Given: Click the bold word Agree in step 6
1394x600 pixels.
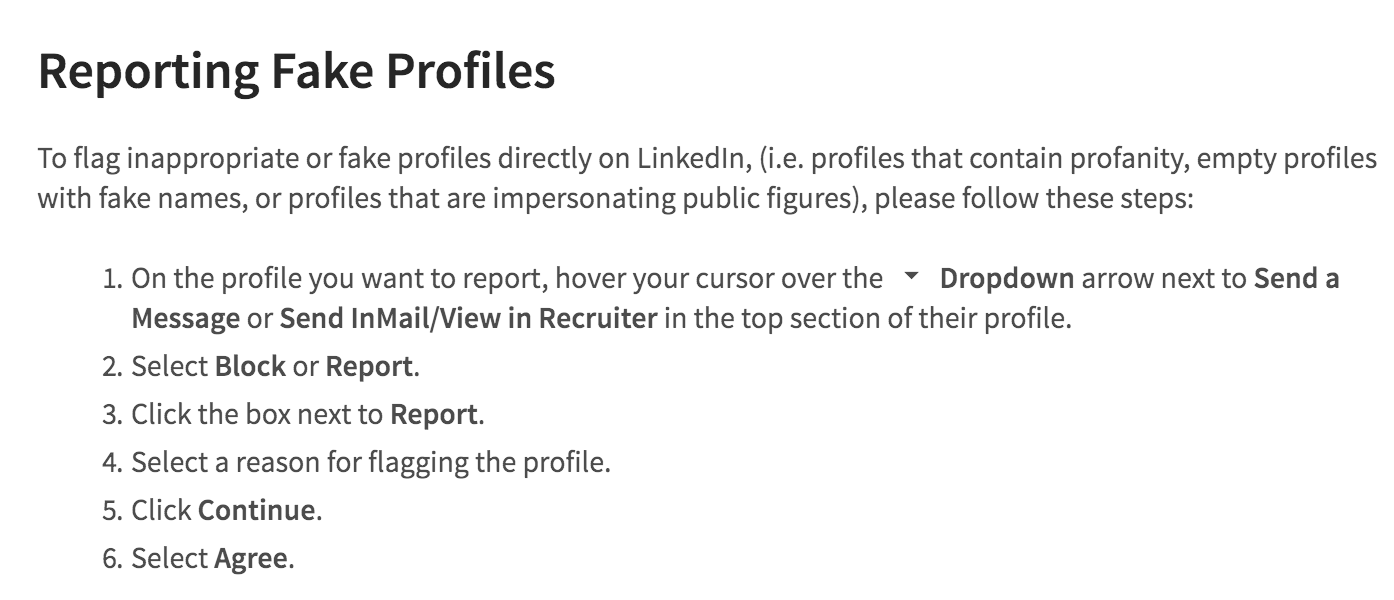Looking at the screenshot, I should click(x=251, y=559).
